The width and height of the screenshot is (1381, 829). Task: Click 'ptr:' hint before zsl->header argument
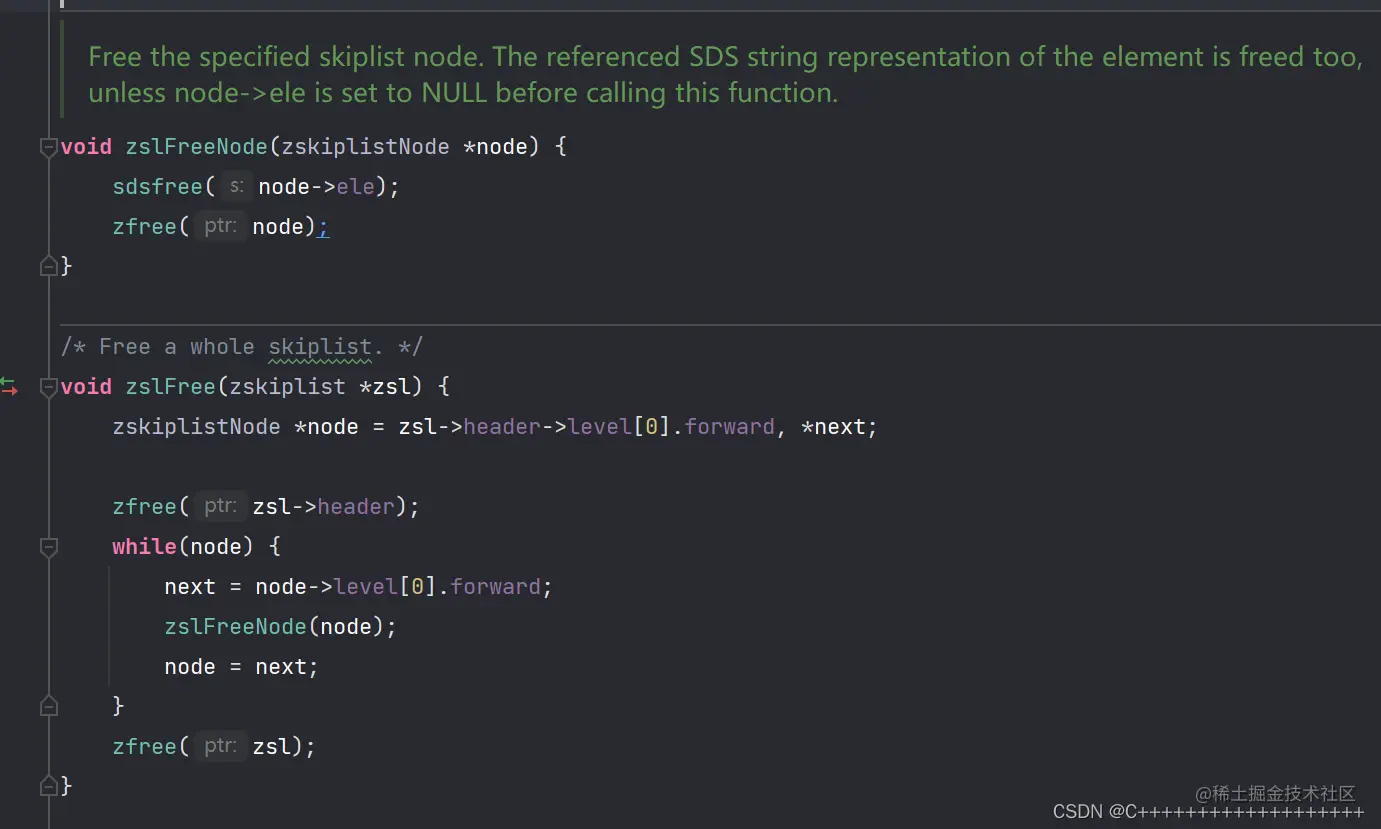point(220,506)
